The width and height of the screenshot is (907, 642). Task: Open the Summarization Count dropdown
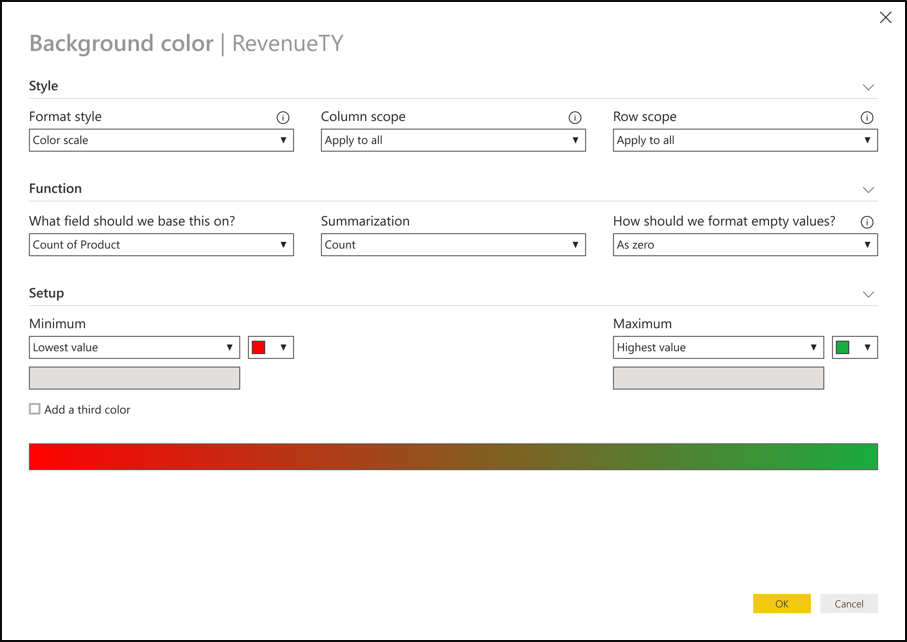point(454,245)
